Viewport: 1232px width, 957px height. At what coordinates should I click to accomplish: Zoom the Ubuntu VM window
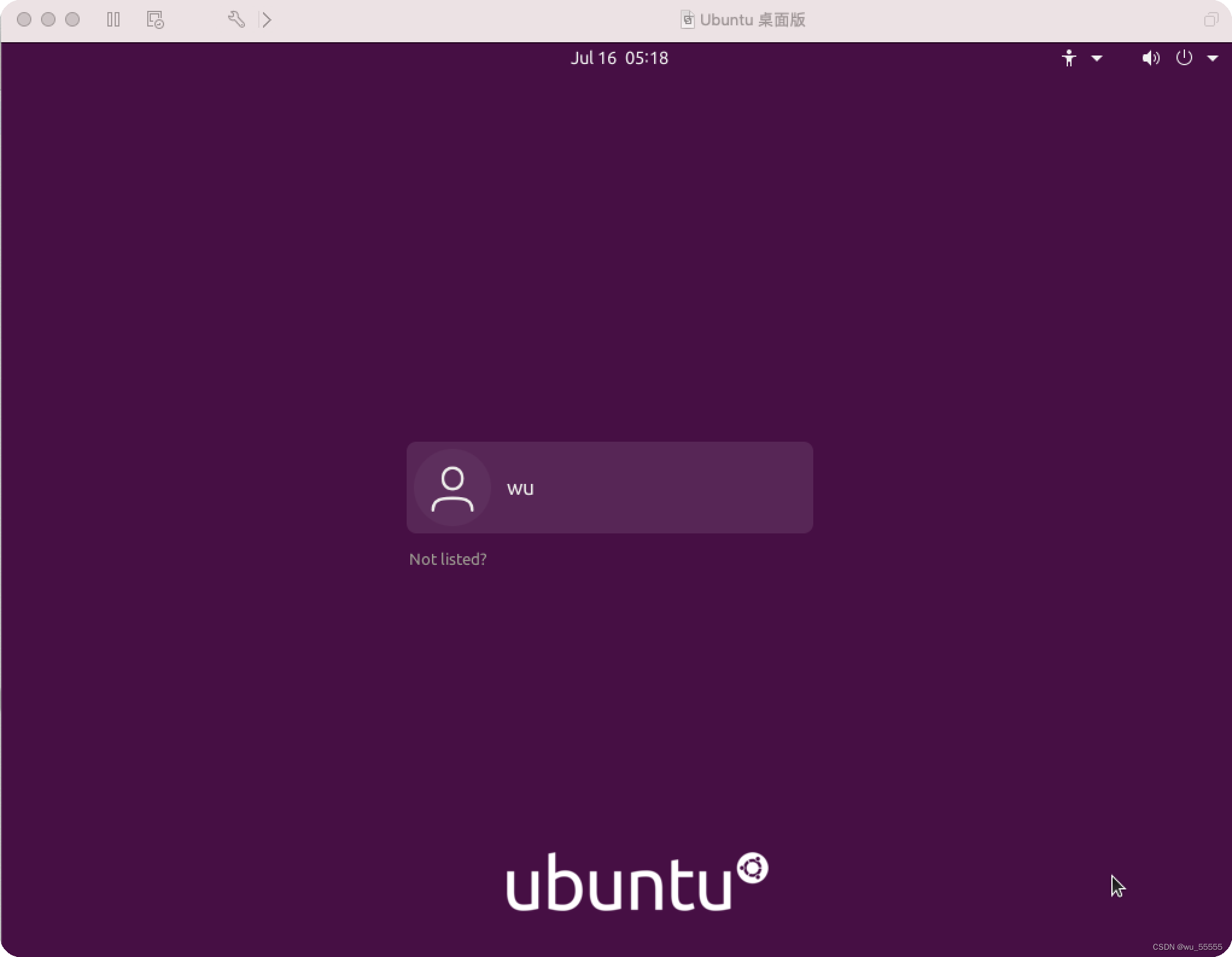pos(72,19)
